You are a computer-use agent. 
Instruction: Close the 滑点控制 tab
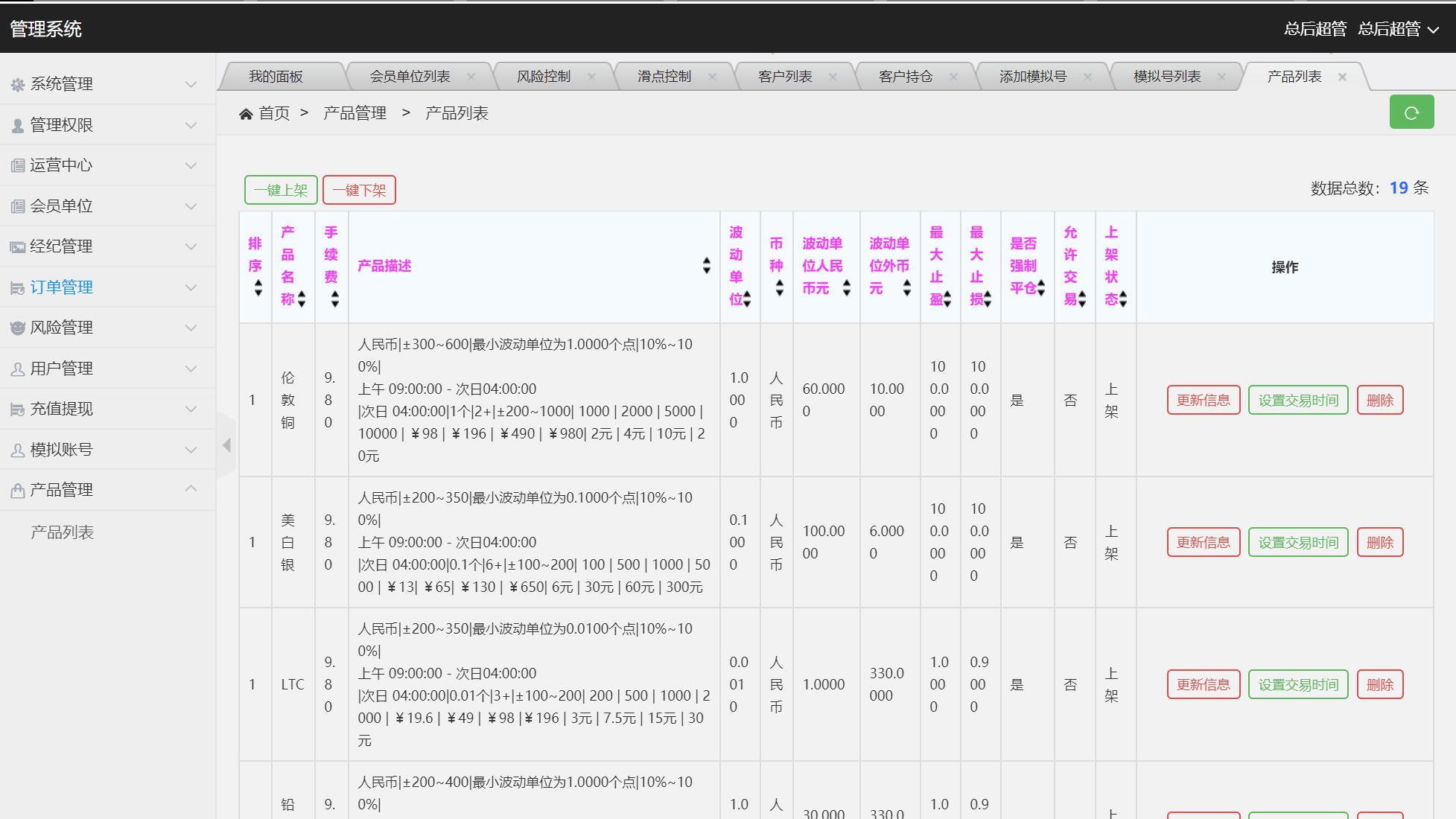click(x=712, y=77)
